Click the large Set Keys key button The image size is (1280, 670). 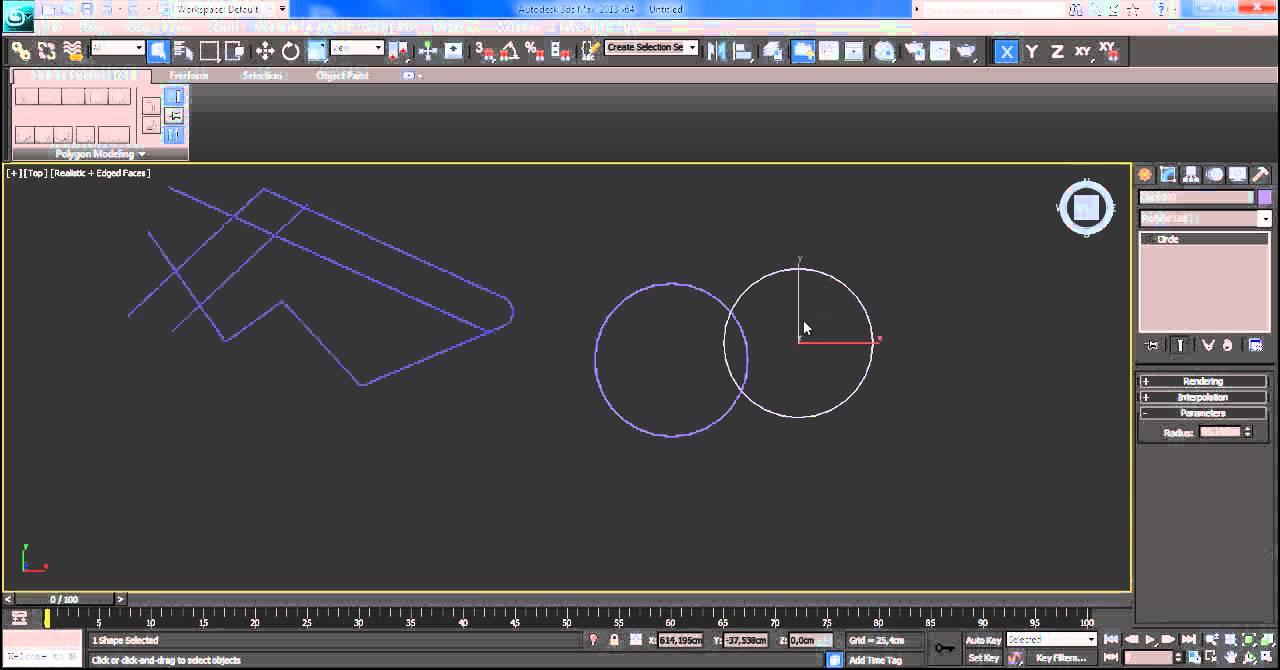click(x=943, y=649)
